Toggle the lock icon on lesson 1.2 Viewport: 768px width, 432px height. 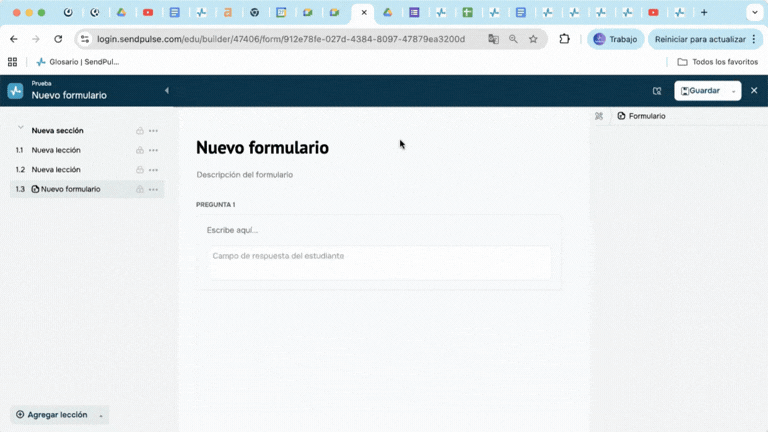pos(140,170)
